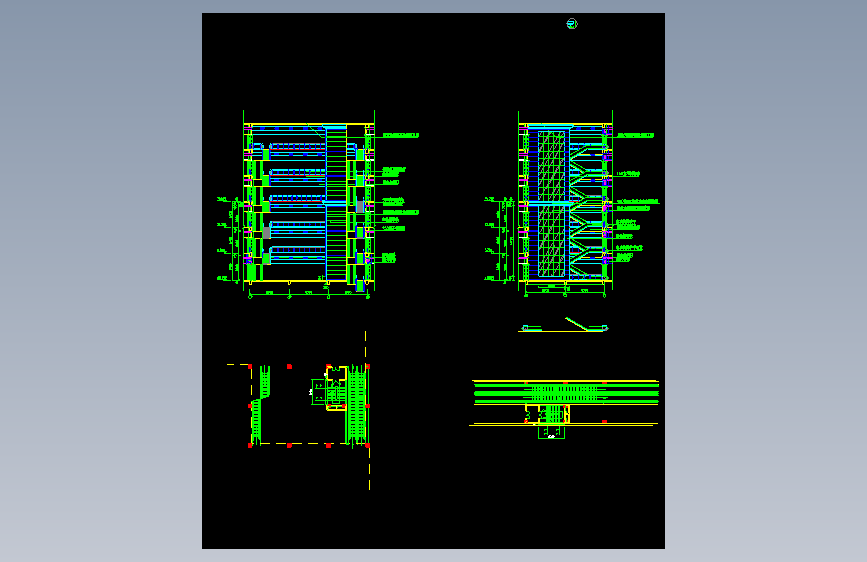The image size is (867, 562).
Task: Select the floor plan with the dashed yellow boundary
Action: click(x=299, y=410)
